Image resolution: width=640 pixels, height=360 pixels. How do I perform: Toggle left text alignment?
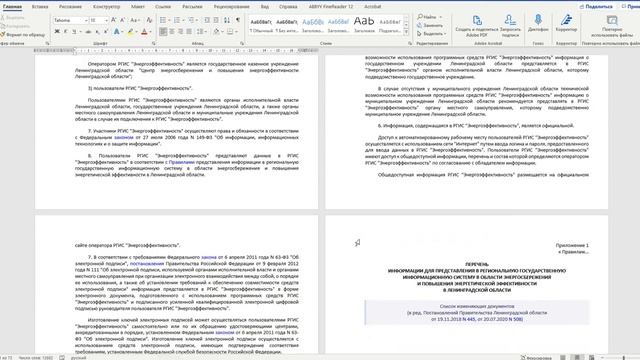(163, 31)
